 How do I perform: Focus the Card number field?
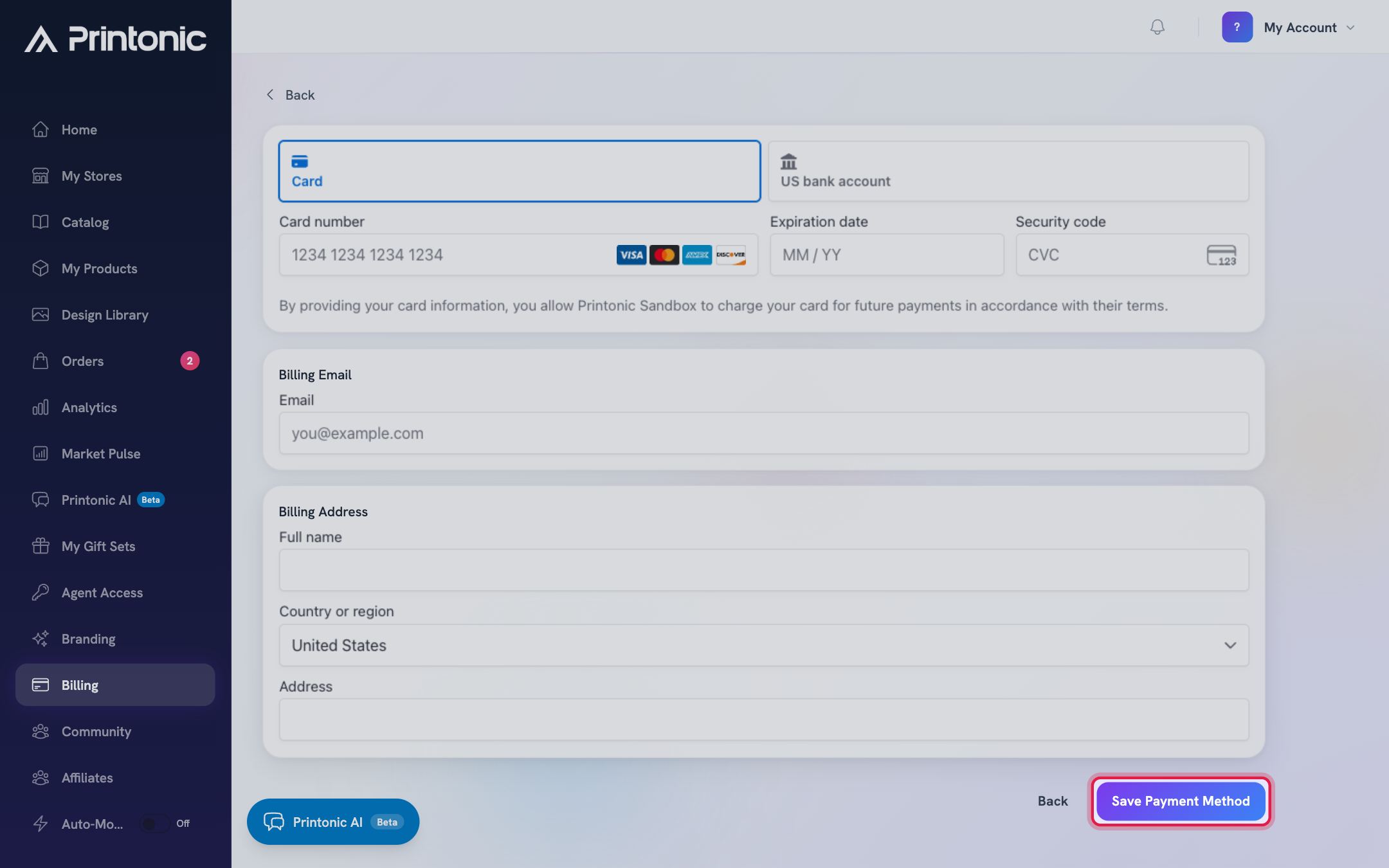pyautogui.click(x=518, y=255)
